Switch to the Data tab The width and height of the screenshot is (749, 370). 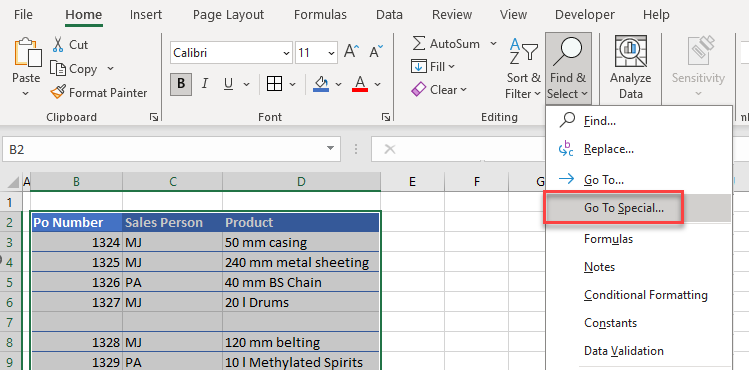pos(389,15)
